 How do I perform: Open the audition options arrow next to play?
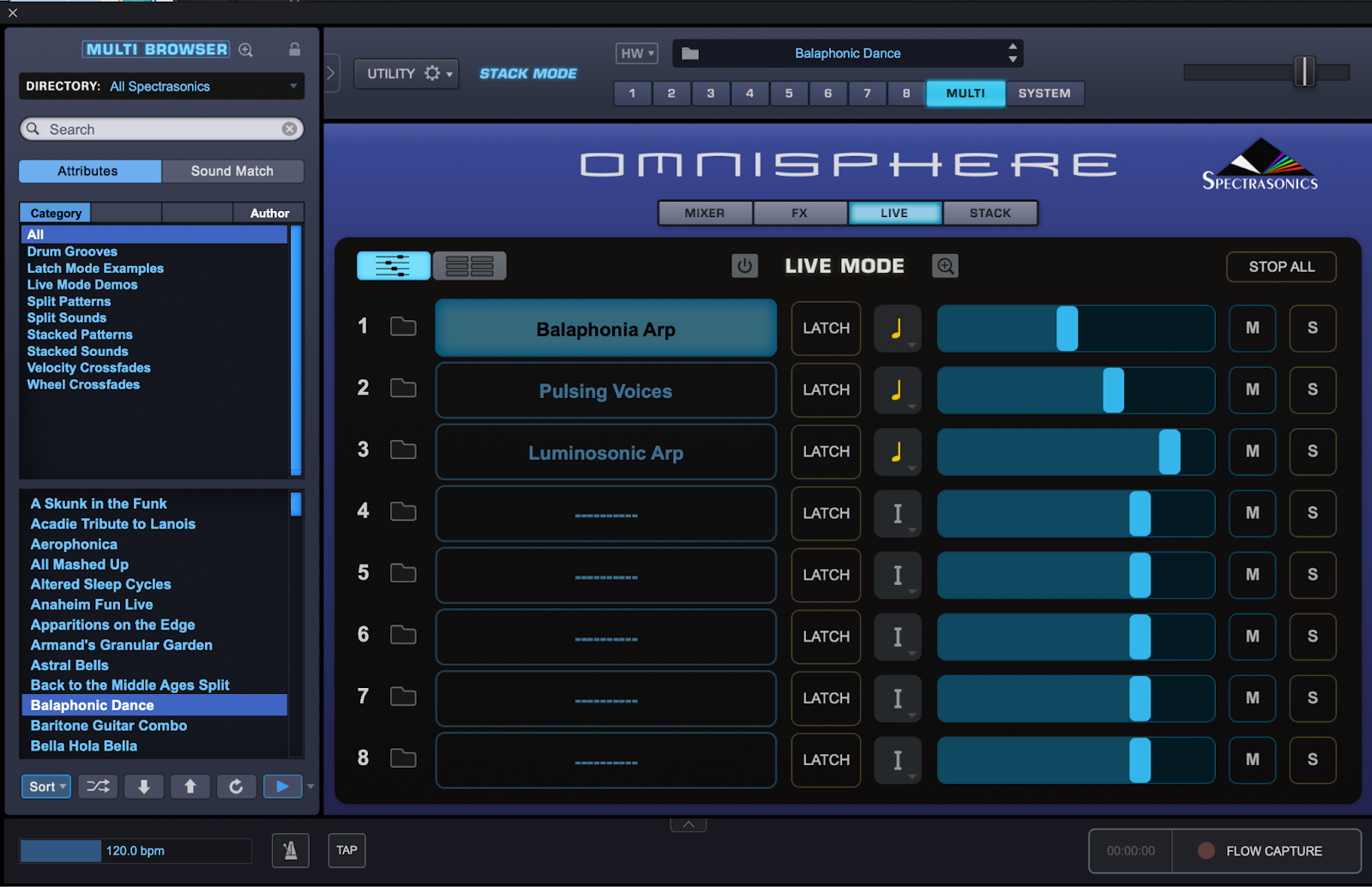pos(310,786)
